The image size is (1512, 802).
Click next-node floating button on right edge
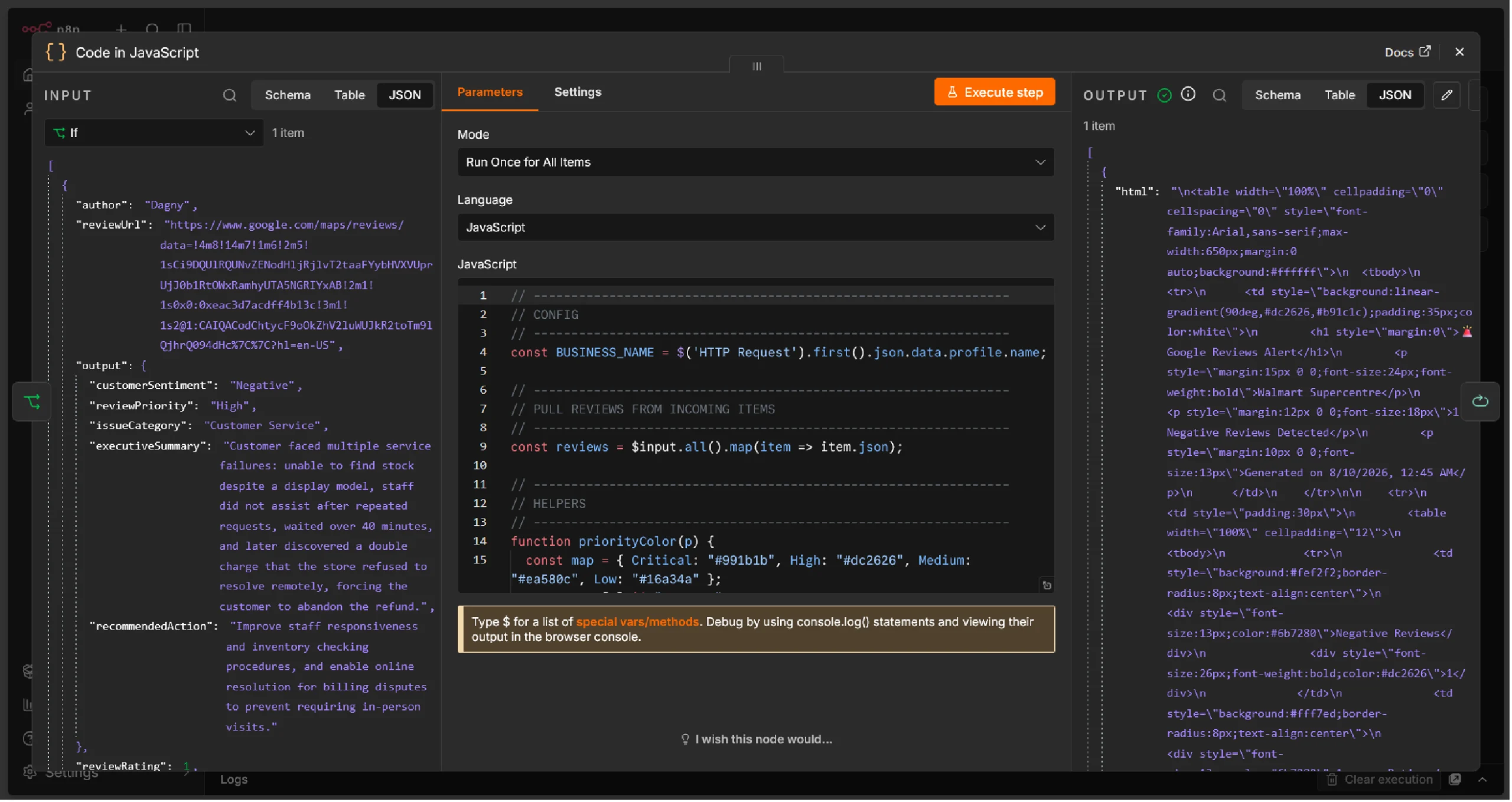tap(1481, 402)
